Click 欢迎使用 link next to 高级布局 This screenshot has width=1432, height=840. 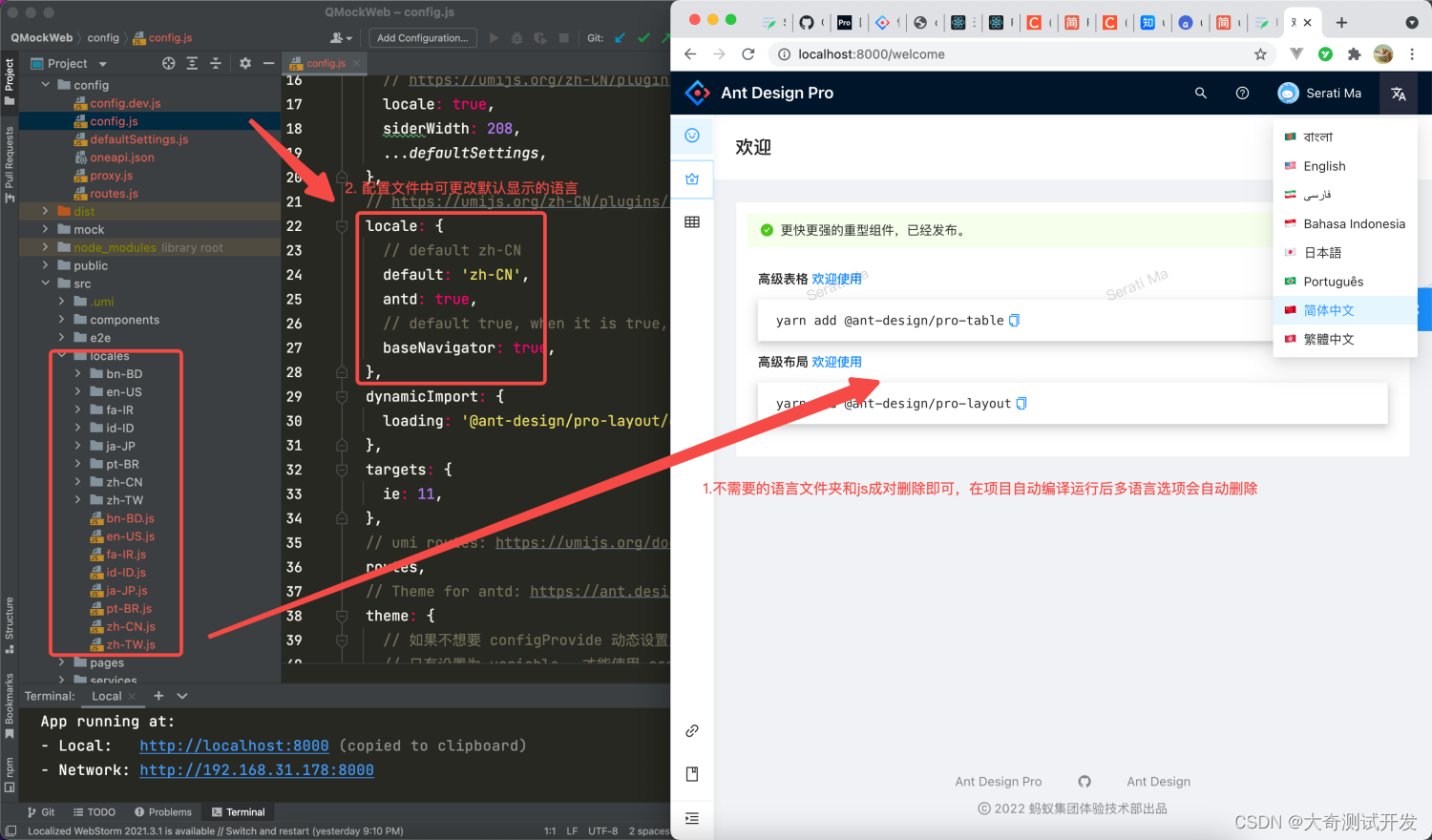coord(837,362)
